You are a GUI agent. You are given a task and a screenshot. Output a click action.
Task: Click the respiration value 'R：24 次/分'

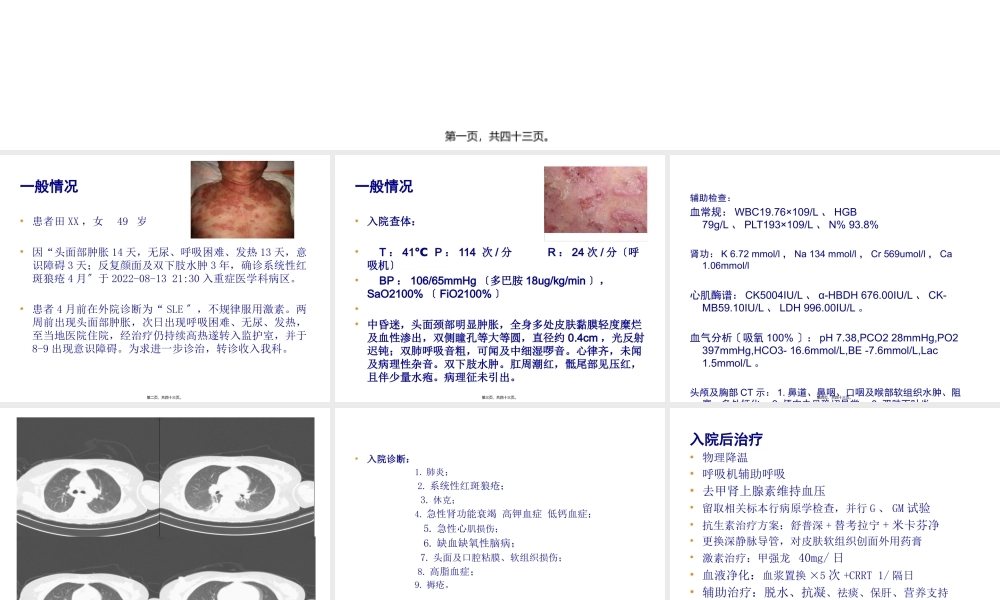click(582, 252)
